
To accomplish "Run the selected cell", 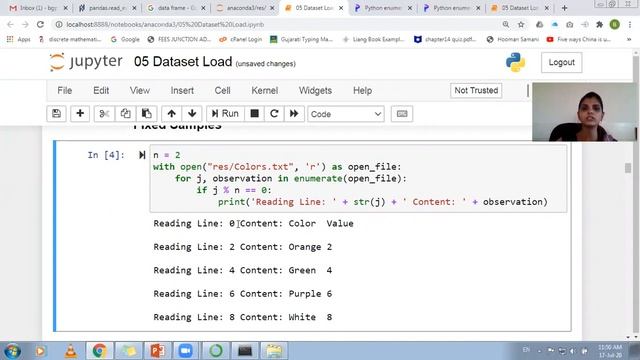I will [x=225, y=114].
